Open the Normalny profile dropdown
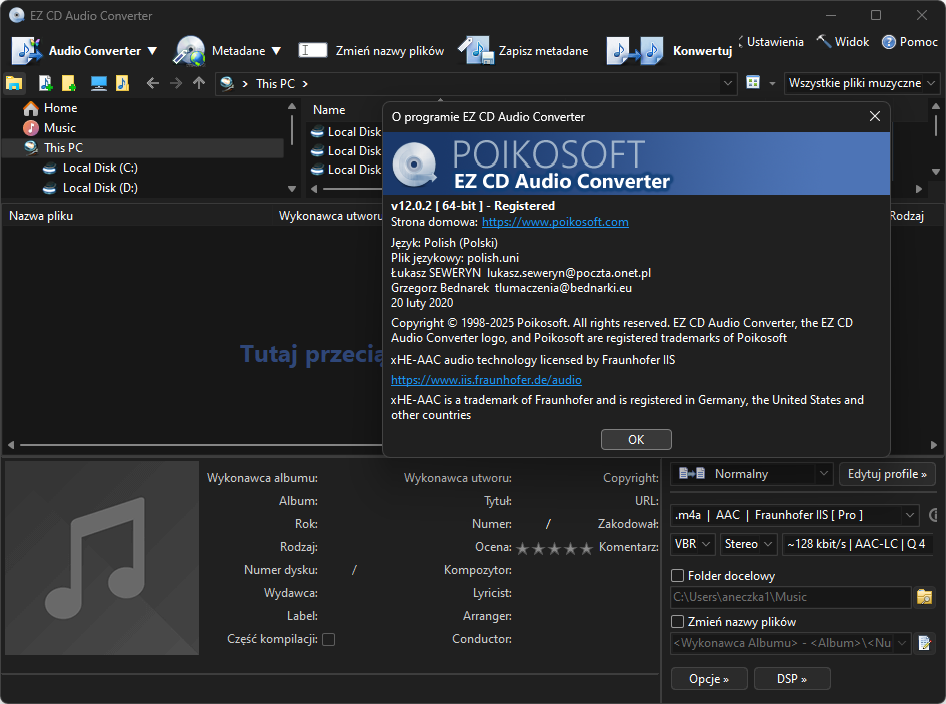The height and width of the screenshot is (704, 946). pyautogui.click(x=752, y=474)
